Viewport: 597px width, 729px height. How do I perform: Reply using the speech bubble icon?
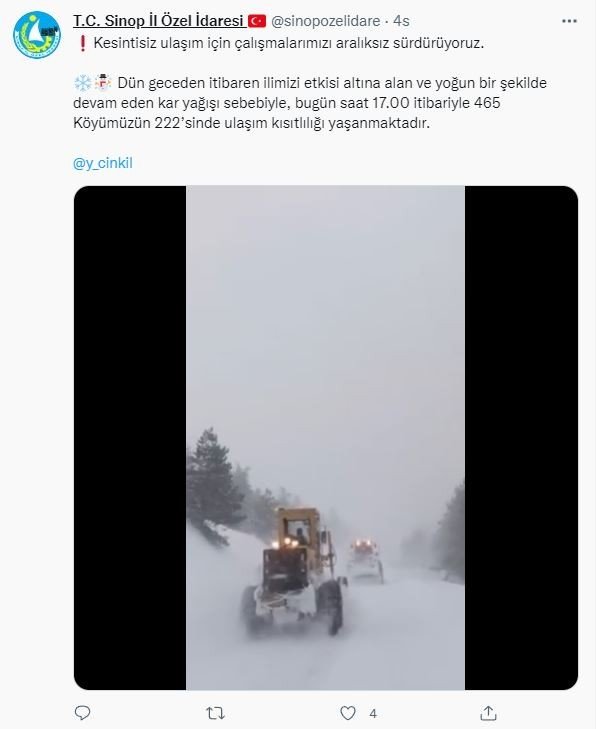click(x=83, y=712)
